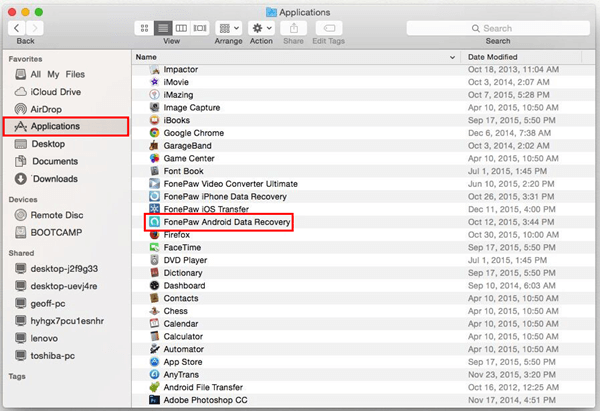Select the DVD Player app icon
The height and width of the screenshot is (411, 600).
(x=154, y=260)
